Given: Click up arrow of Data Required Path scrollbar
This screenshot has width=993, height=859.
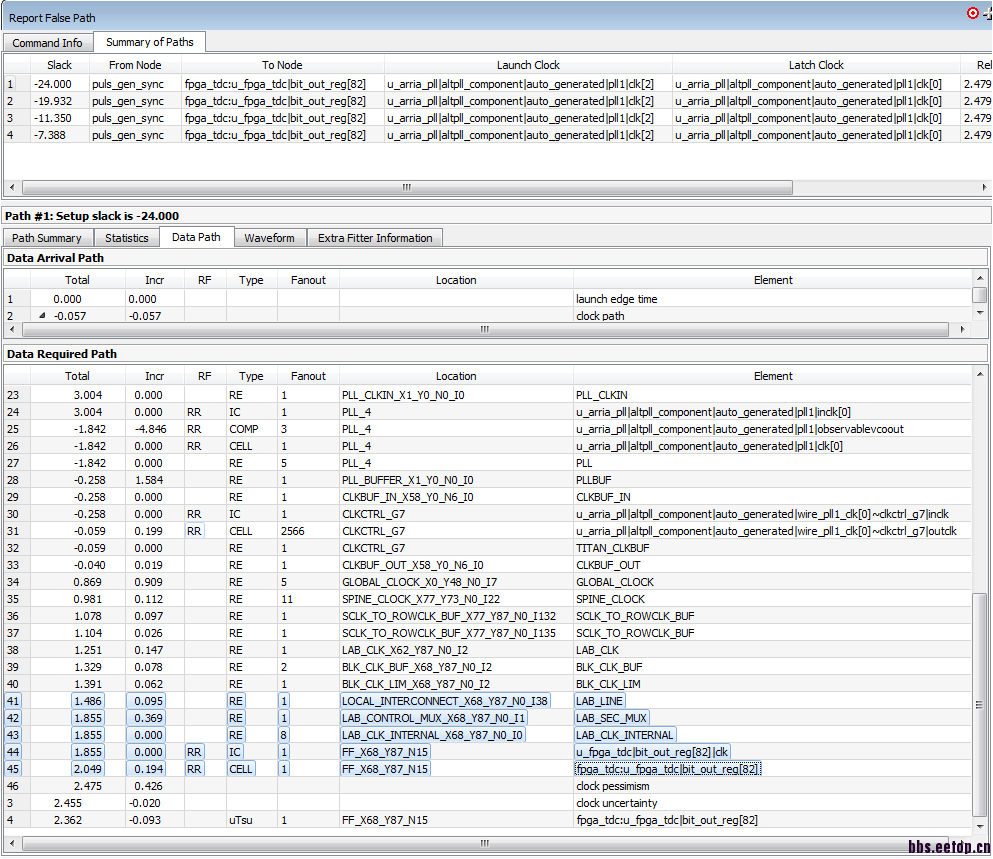Looking at the screenshot, I should 980,375.
